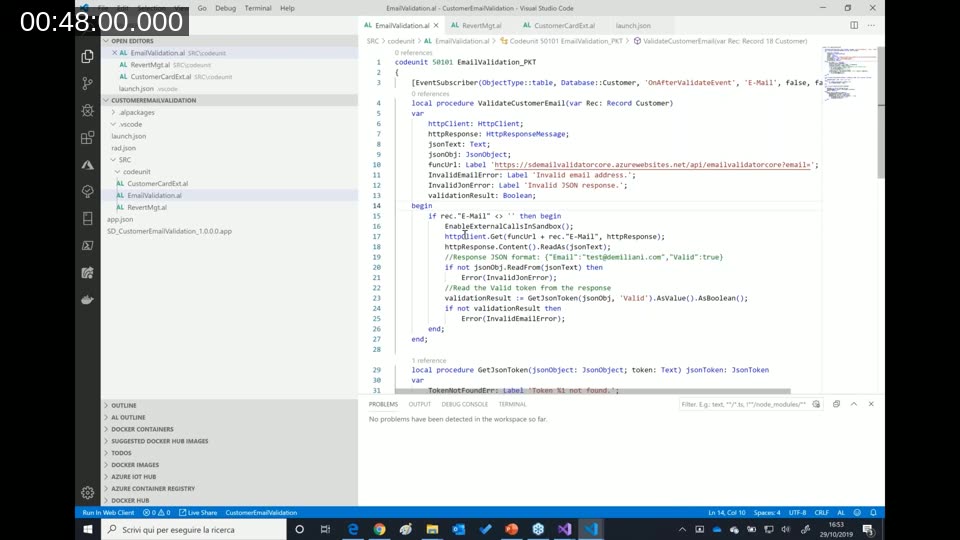Expand the Docker Containers section
This screenshot has width=960, height=540.
tap(142, 429)
